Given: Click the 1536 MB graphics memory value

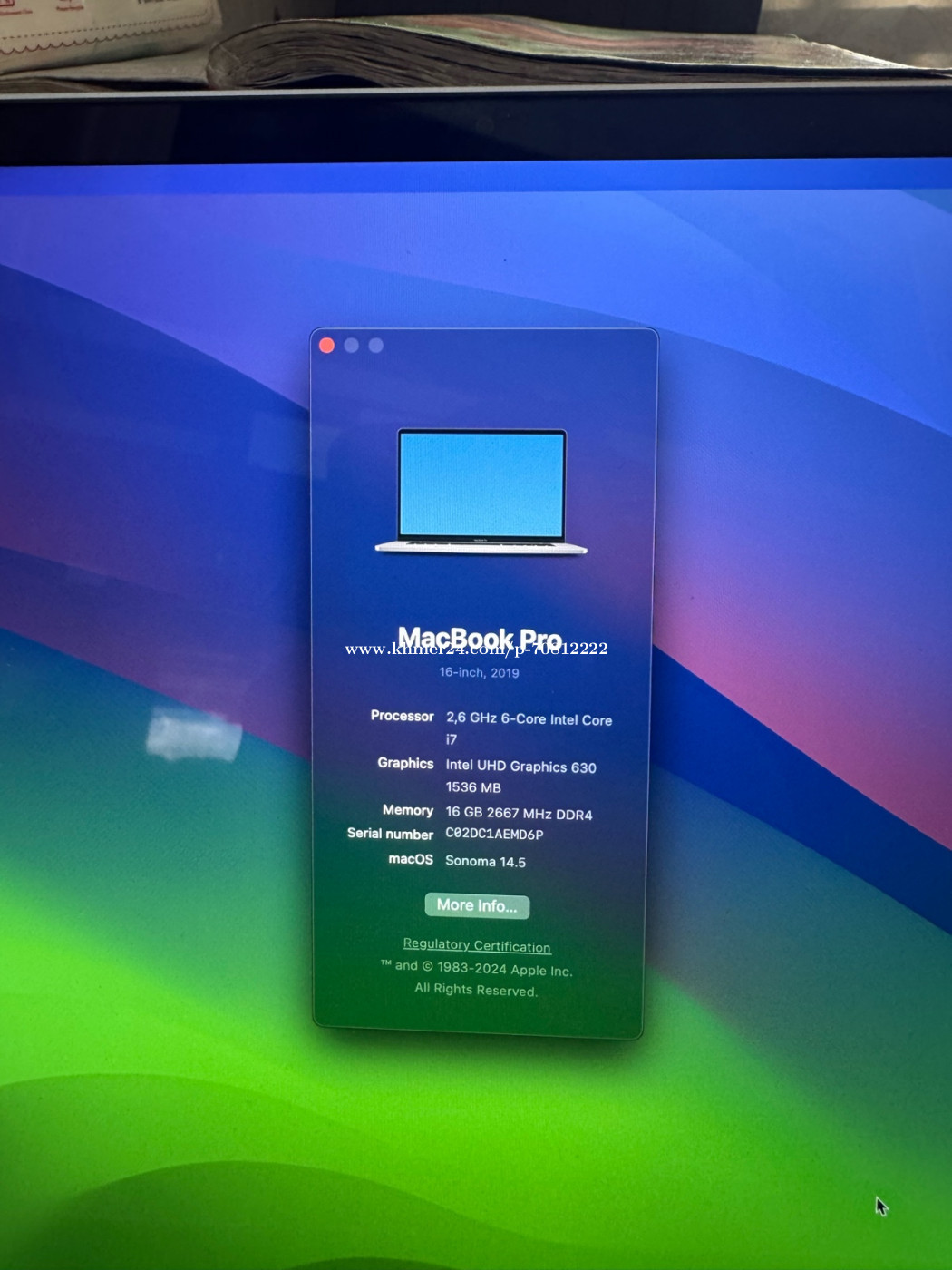Looking at the screenshot, I should pyautogui.click(x=473, y=787).
